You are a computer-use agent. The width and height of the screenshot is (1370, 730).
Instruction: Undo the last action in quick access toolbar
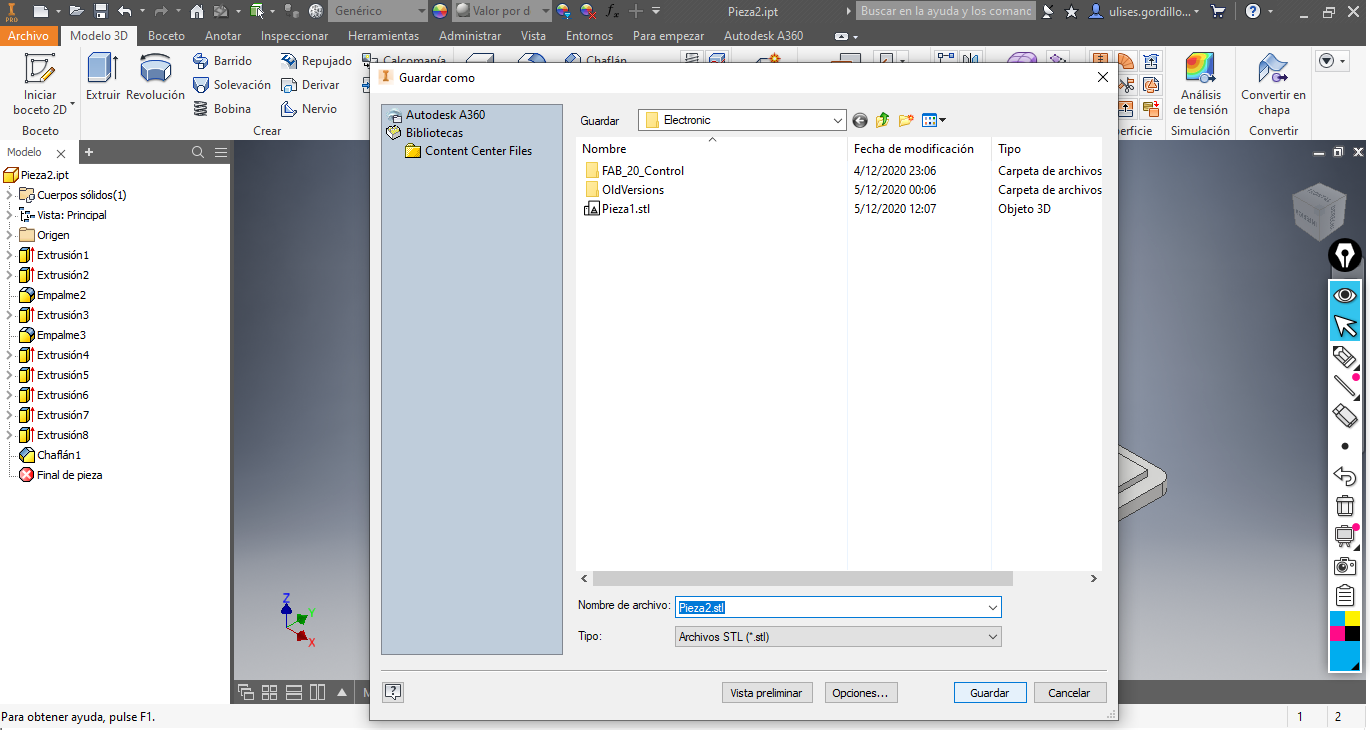[x=124, y=11]
